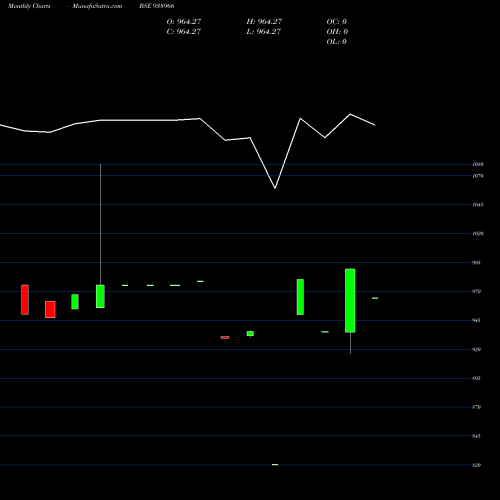Image resolution: width=500 pixels, height=500 pixels.
Task: Click the small green dash candle near 820
Action: pos(275,464)
